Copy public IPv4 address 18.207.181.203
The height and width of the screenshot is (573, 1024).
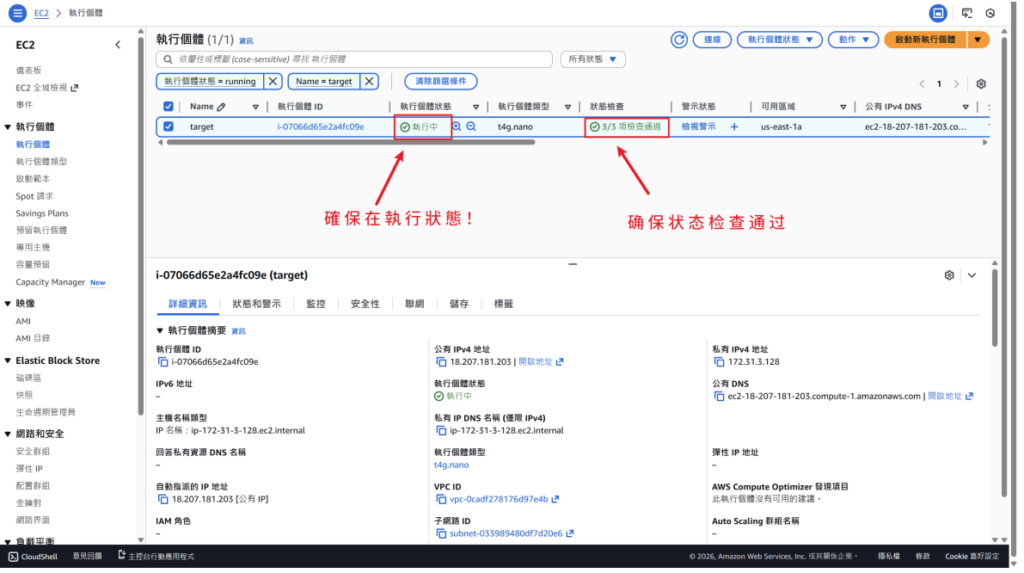click(x=443, y=364)
